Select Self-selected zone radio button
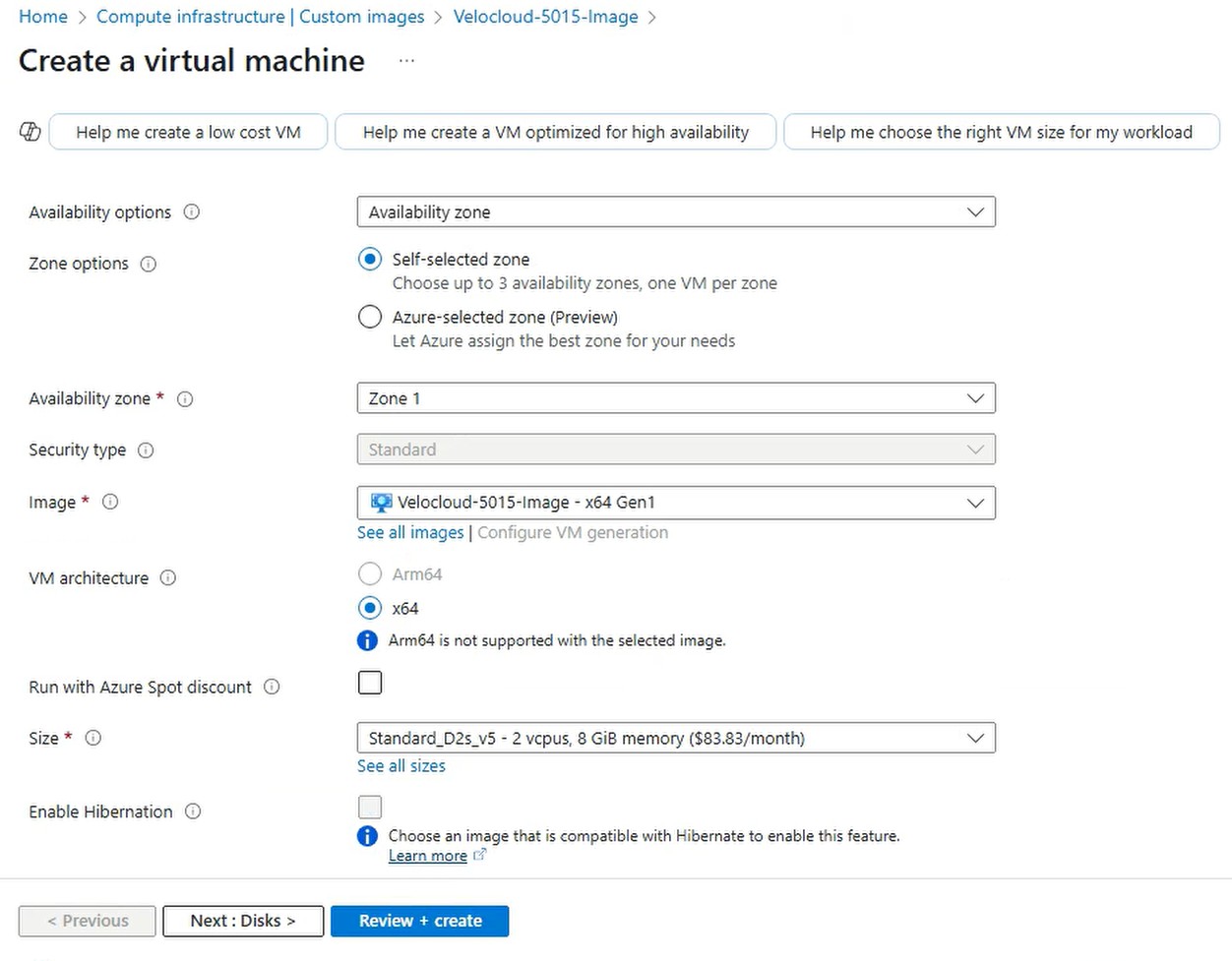The width and height of the screenshot is (1232, 961). pos(370,260)
